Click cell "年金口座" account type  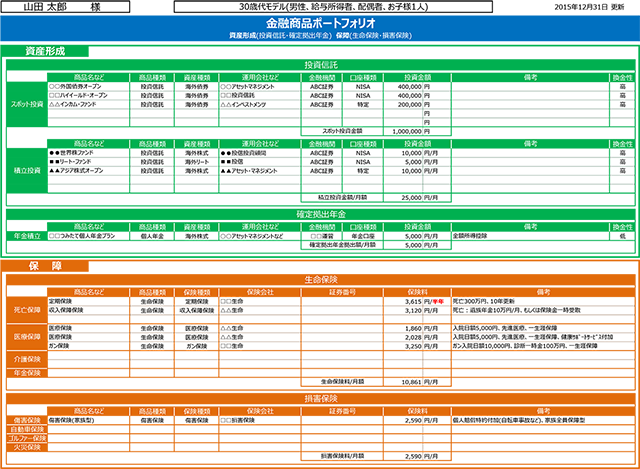(x=363, y=236)
